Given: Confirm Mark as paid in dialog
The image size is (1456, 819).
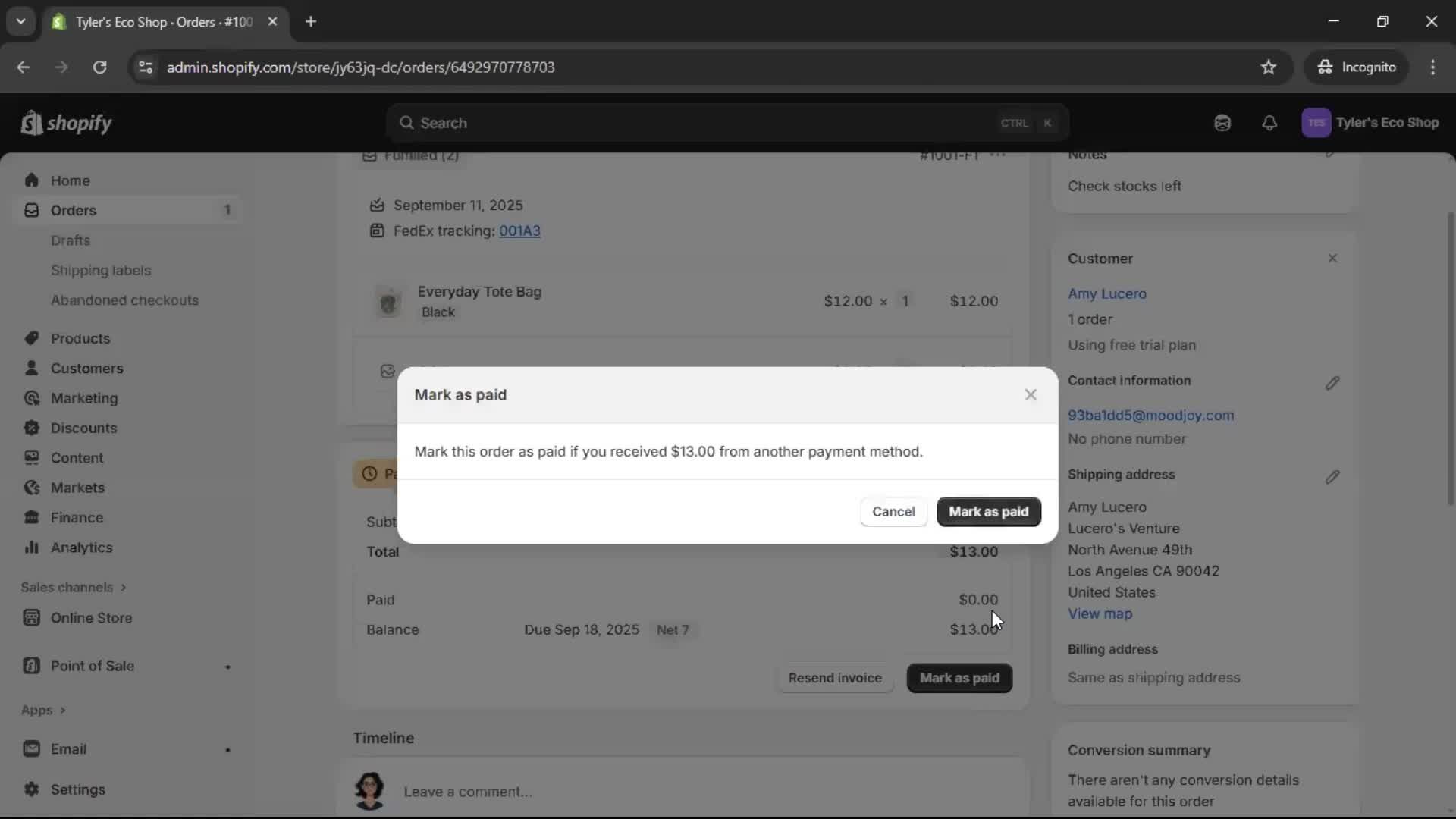Looking at the screenshot, I should click(x=989, y=511).
